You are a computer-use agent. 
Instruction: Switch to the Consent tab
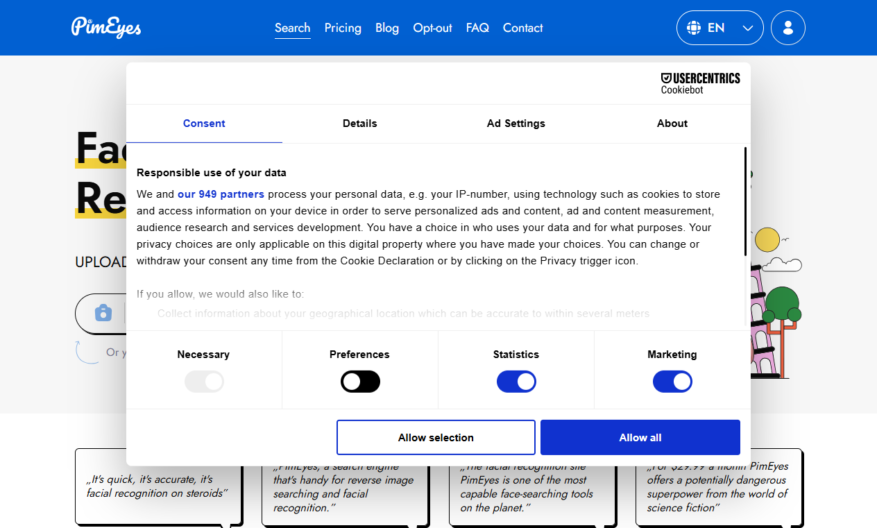tap(204, 124)
